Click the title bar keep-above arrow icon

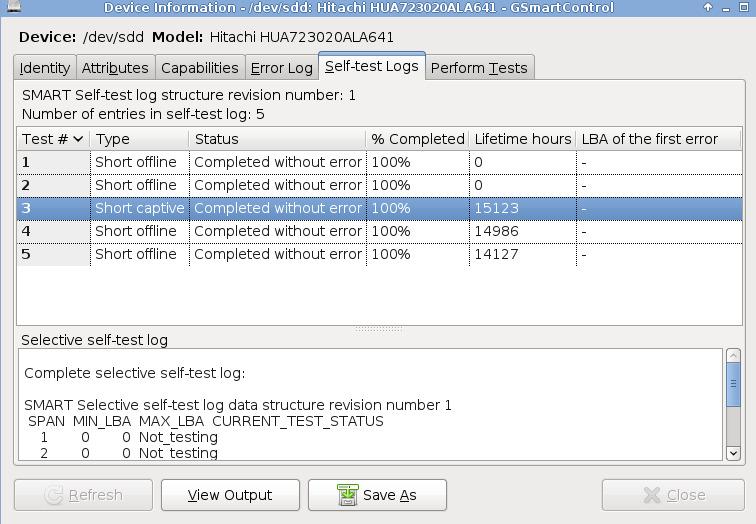click(x=708, y=7)
